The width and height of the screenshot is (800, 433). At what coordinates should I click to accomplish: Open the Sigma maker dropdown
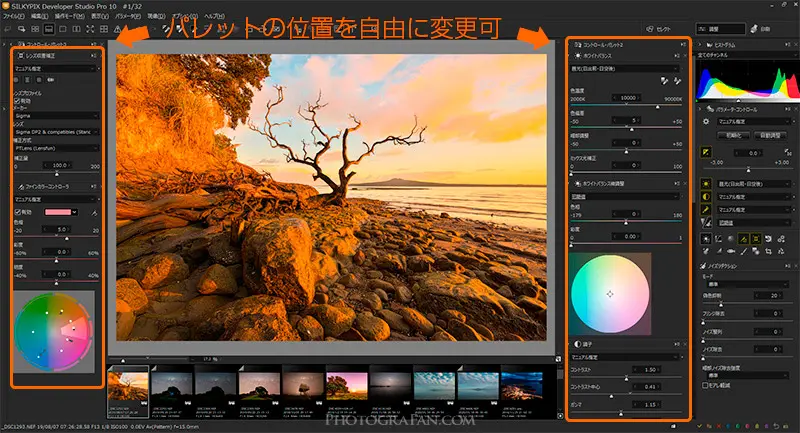(x=57, y=116)
